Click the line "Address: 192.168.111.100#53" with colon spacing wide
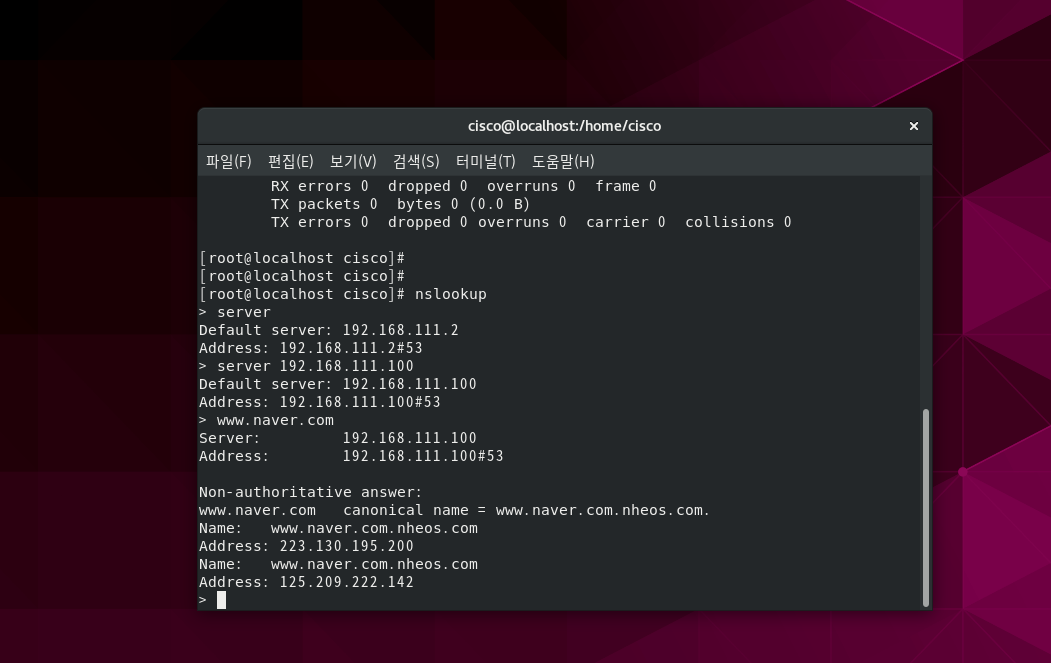 point(351,457)
